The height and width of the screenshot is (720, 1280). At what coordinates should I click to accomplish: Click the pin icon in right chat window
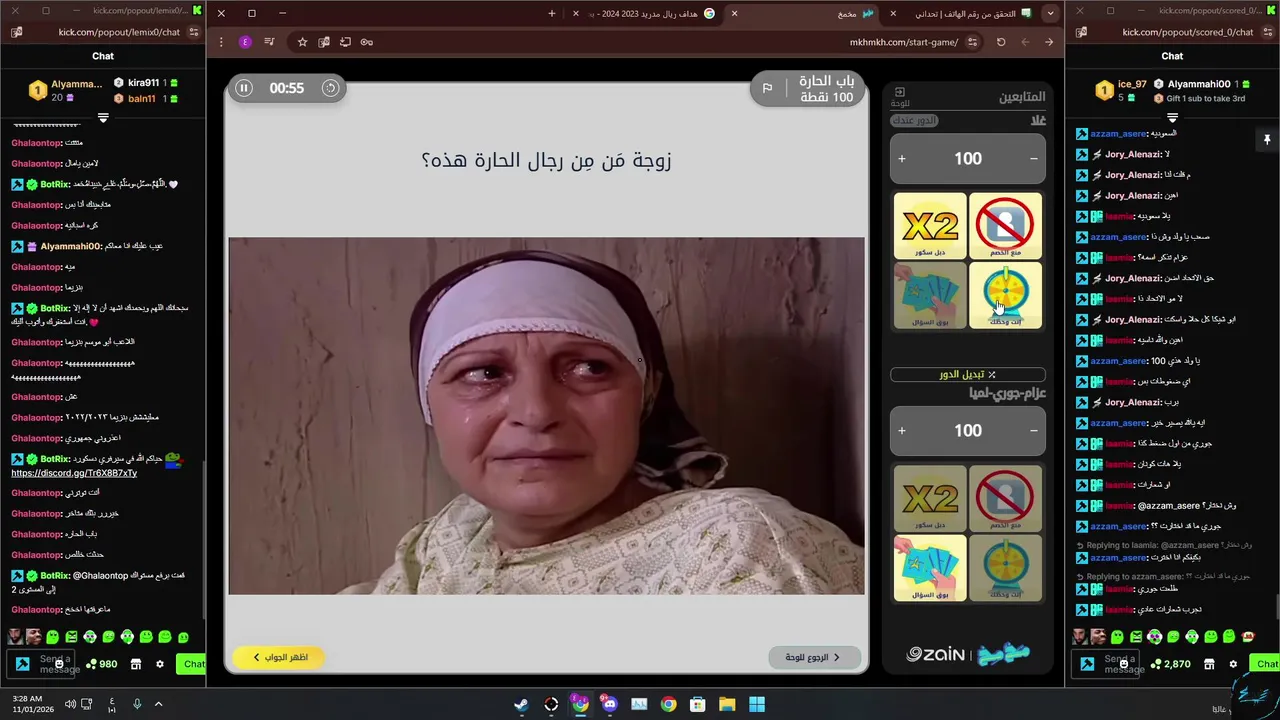[x=1266, y=140]
